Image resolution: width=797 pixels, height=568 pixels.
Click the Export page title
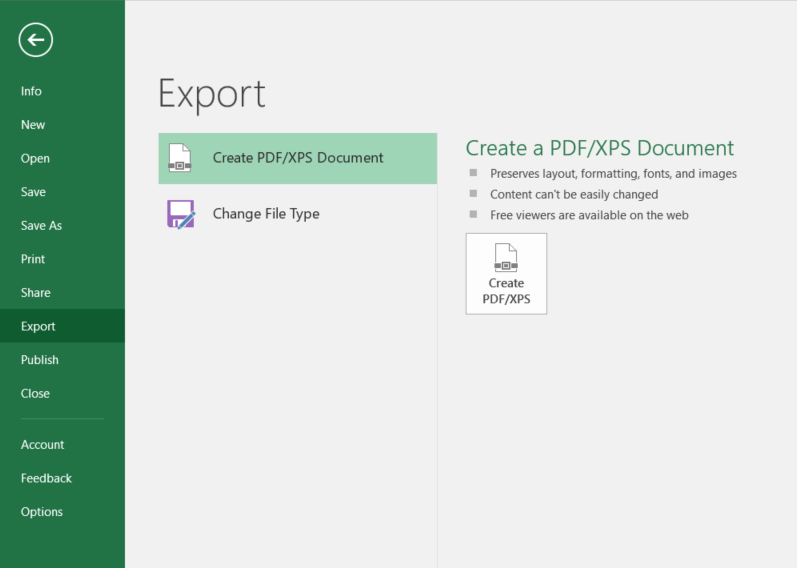(212, 94)
